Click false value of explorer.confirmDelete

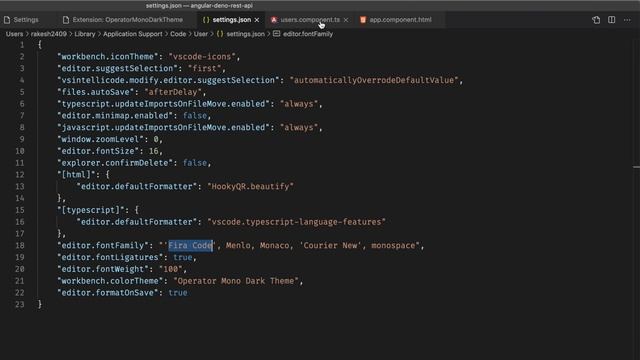pos(195,163)
